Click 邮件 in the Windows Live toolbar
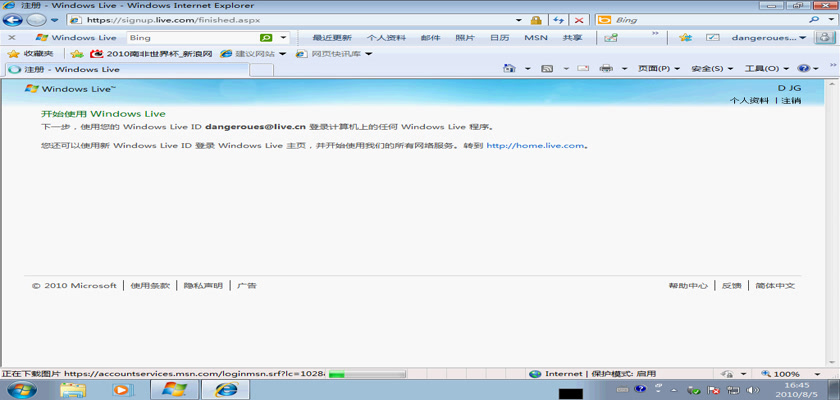840x400 pixels. (x=430, y=38)
